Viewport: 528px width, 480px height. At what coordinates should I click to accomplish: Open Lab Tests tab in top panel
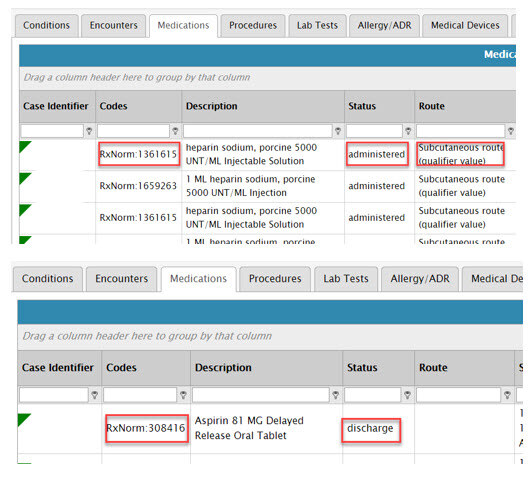click(317, 26)
